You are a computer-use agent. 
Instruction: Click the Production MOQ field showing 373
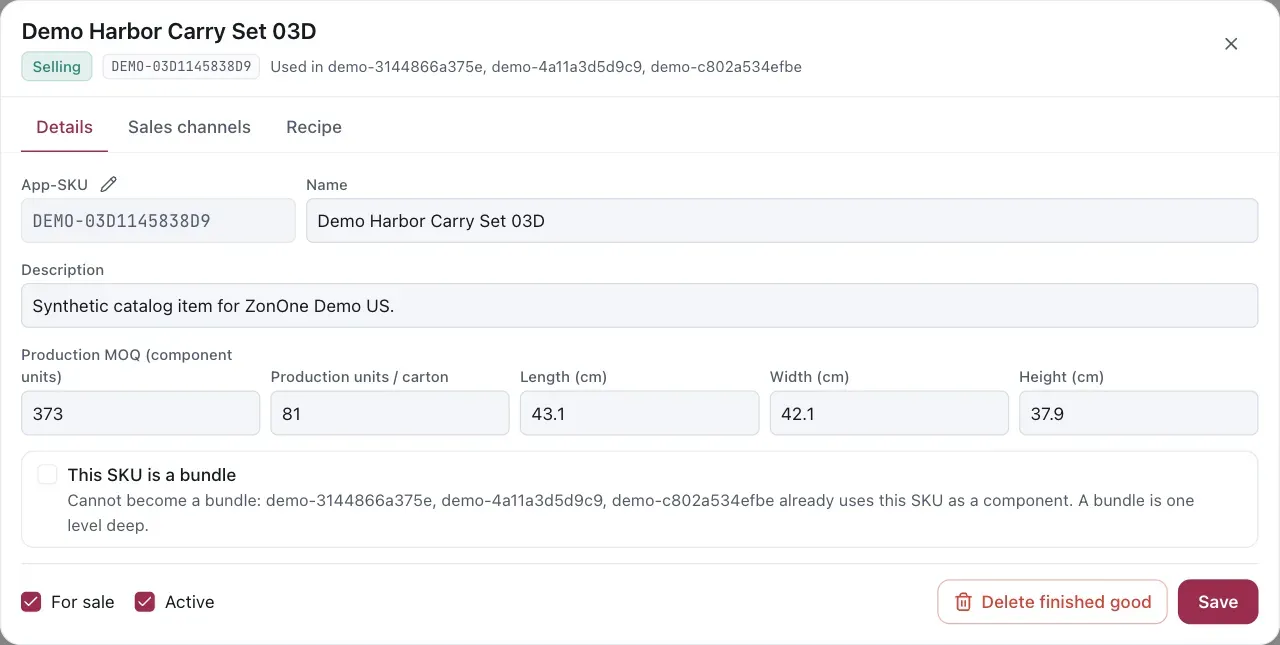[x=140, y=413]
